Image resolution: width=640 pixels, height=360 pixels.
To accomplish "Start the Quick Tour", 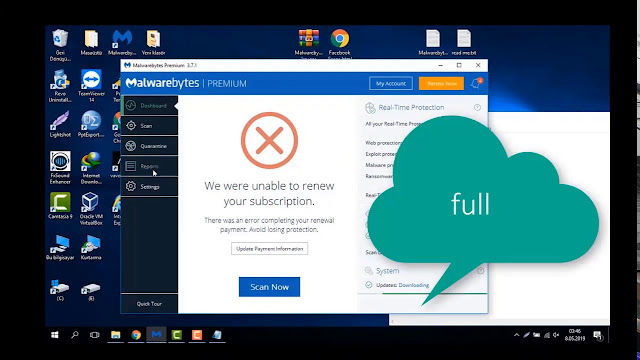I will [149, 304].
